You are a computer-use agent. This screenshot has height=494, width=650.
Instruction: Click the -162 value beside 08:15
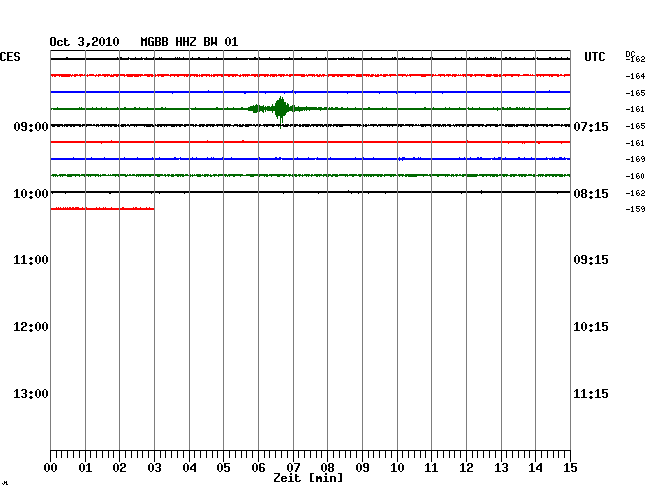pyautogui.click(x=635, y=193)
